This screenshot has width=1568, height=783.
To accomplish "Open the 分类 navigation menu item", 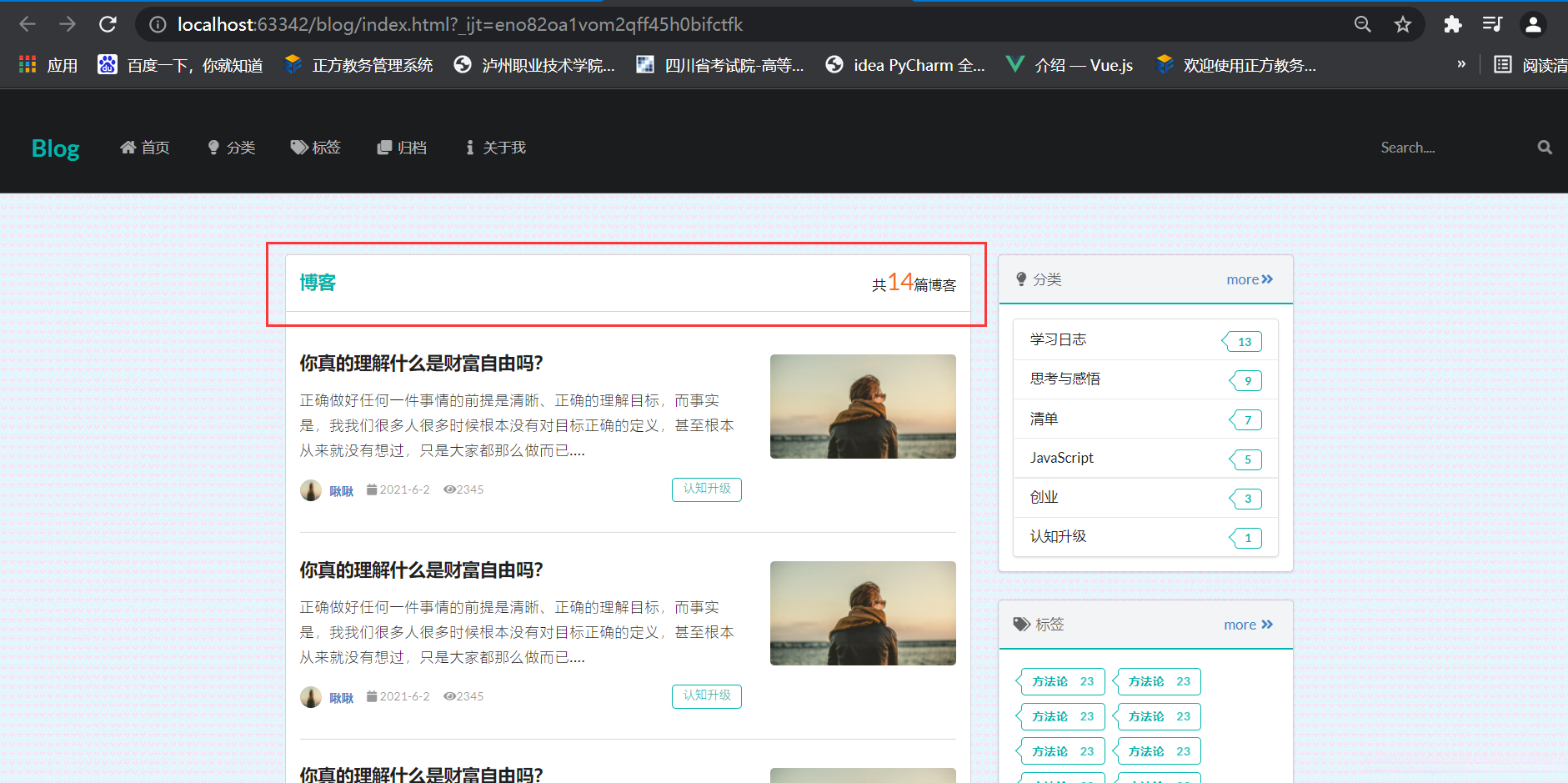I will coord(232,148).
